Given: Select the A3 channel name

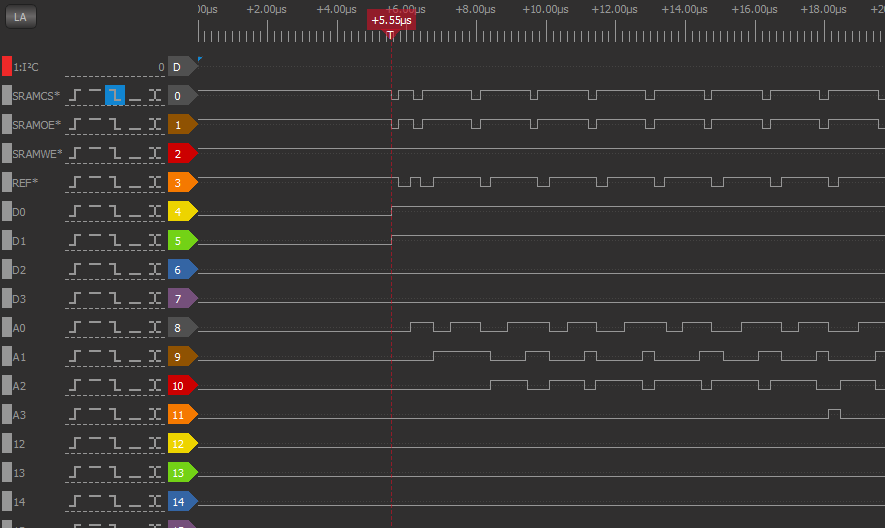Looking at the screenshot, I should tap(19, 415).
